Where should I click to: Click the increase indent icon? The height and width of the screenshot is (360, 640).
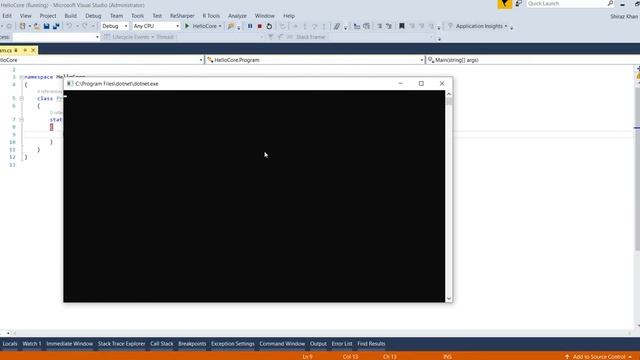coord(367,26)
